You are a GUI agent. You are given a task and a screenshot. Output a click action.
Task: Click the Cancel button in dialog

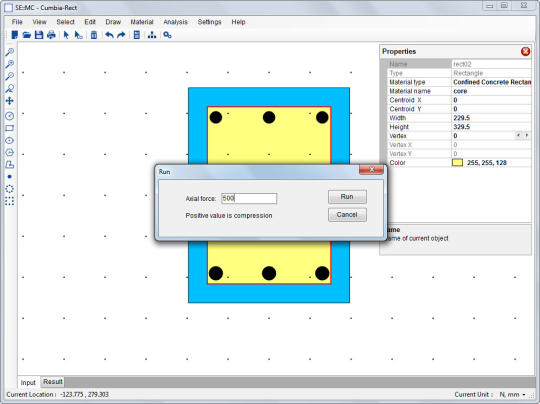(x=347, y=215)
